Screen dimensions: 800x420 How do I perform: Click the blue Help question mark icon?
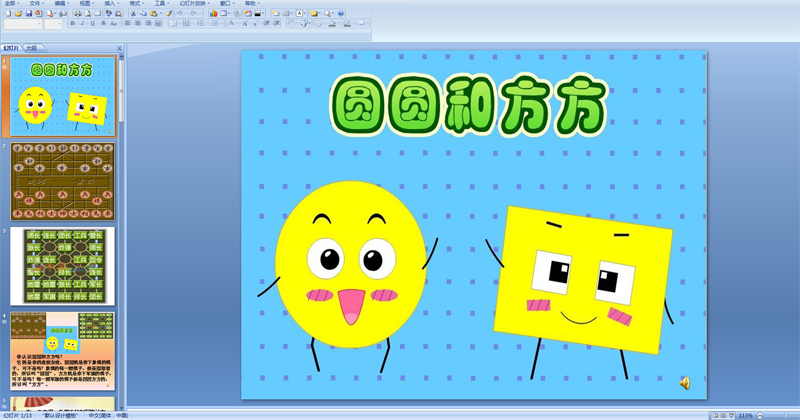click(x=341, y=14)
